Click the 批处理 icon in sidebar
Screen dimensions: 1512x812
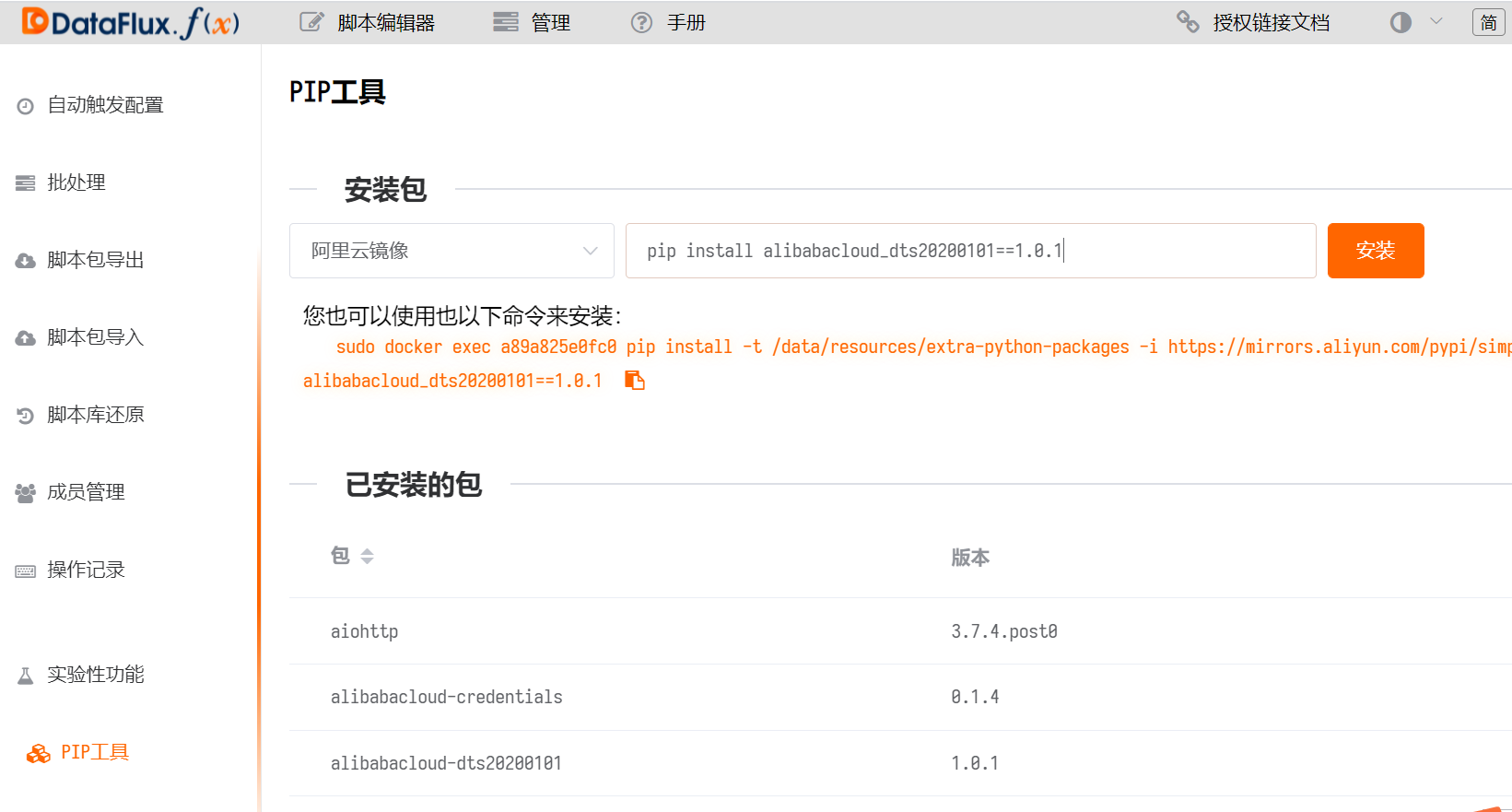coord(26,183)
